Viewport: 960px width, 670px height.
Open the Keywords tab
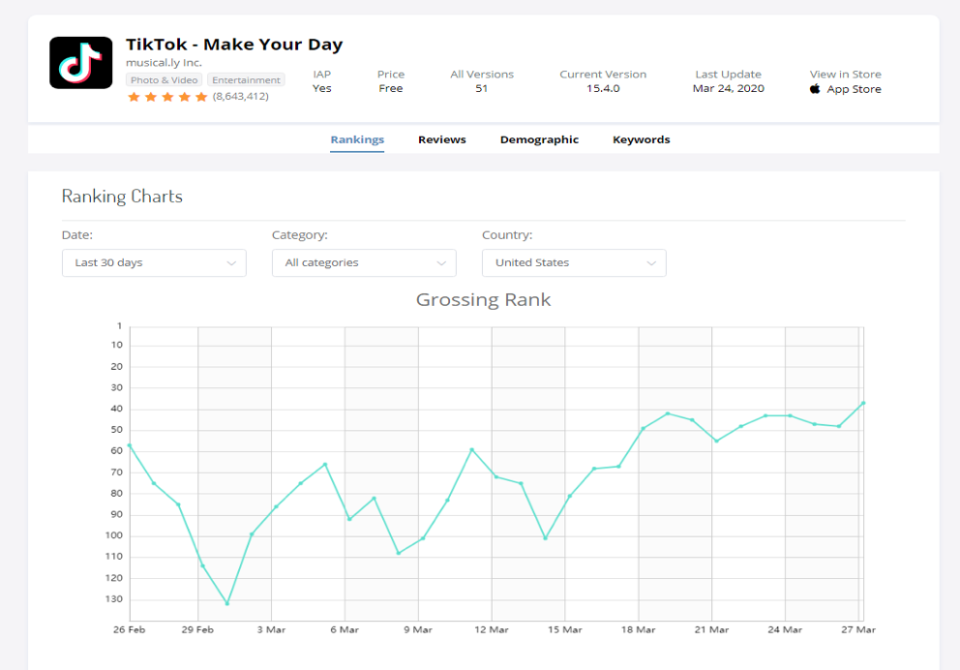point(641,140)
